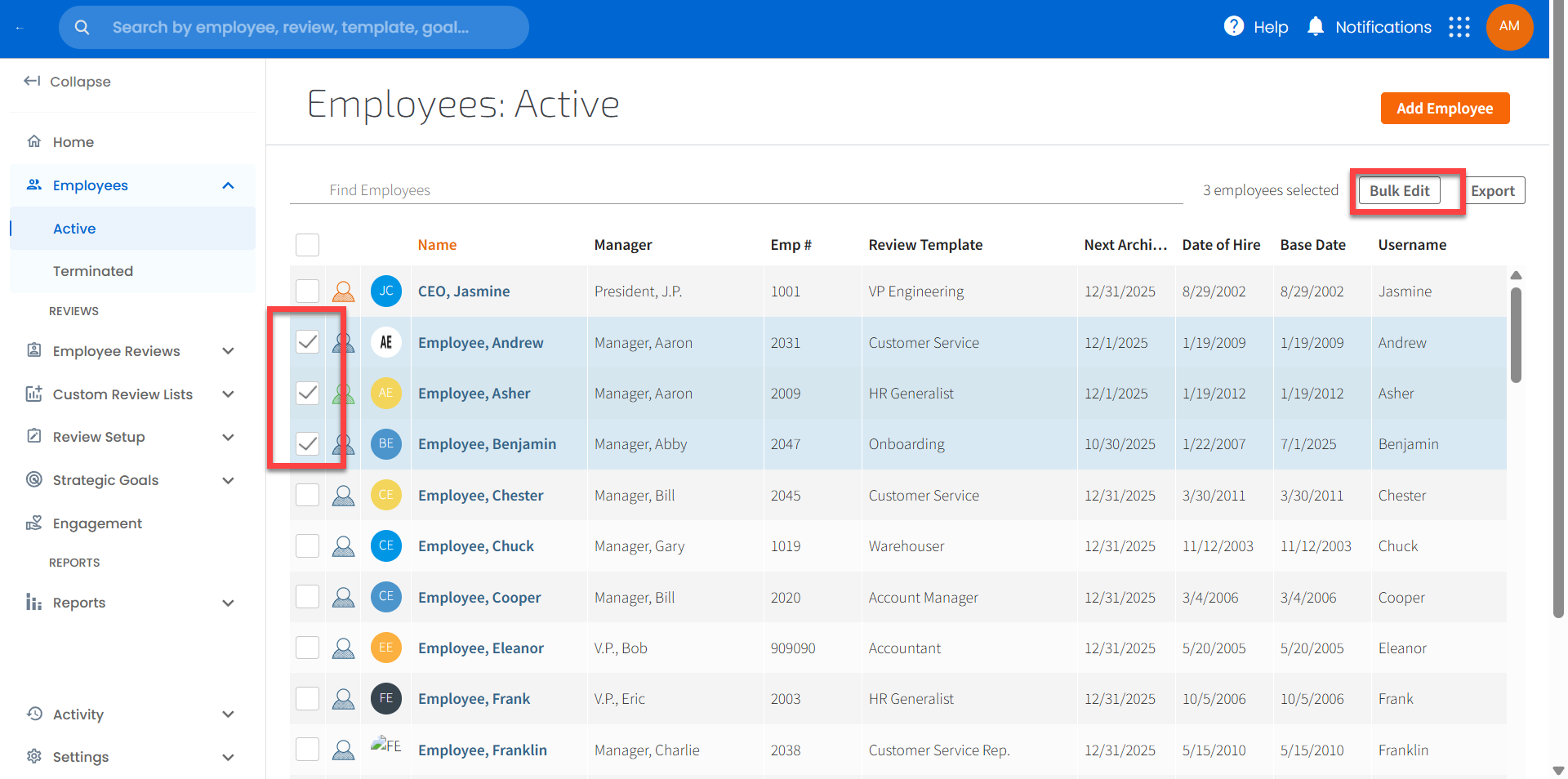Click the Bulk Edit button

point(1399,191)
